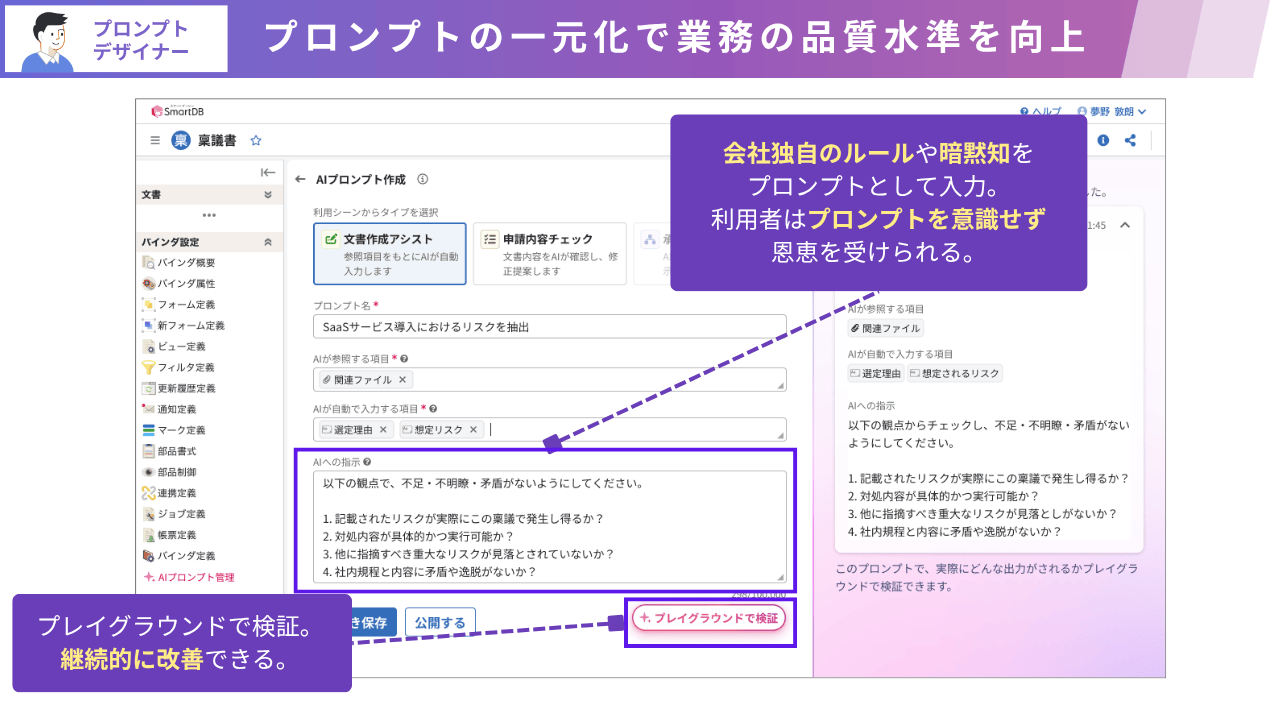The image size is (1280, 720).
Task: Open the 夢野 敦朗 user menu
Action: click(x=1113, y=111)
